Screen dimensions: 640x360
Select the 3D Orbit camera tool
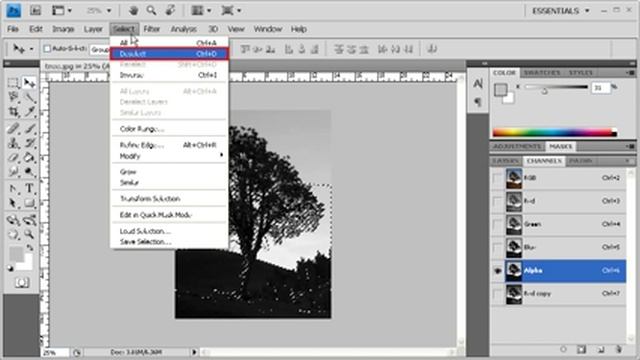[29, 220]
